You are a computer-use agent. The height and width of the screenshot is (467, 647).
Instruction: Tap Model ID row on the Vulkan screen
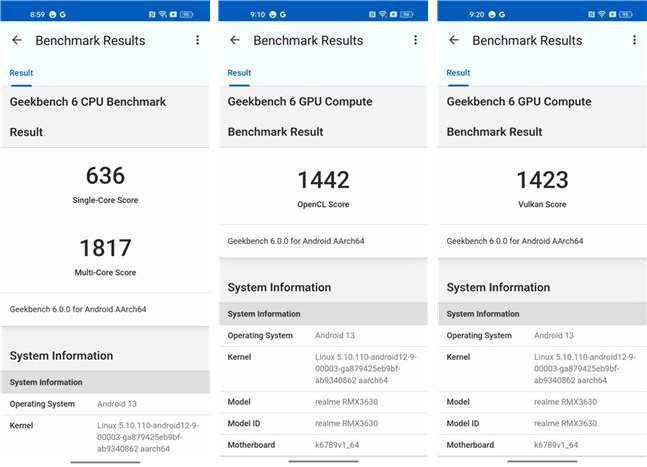pyautogui.click(x=542, y=423)
